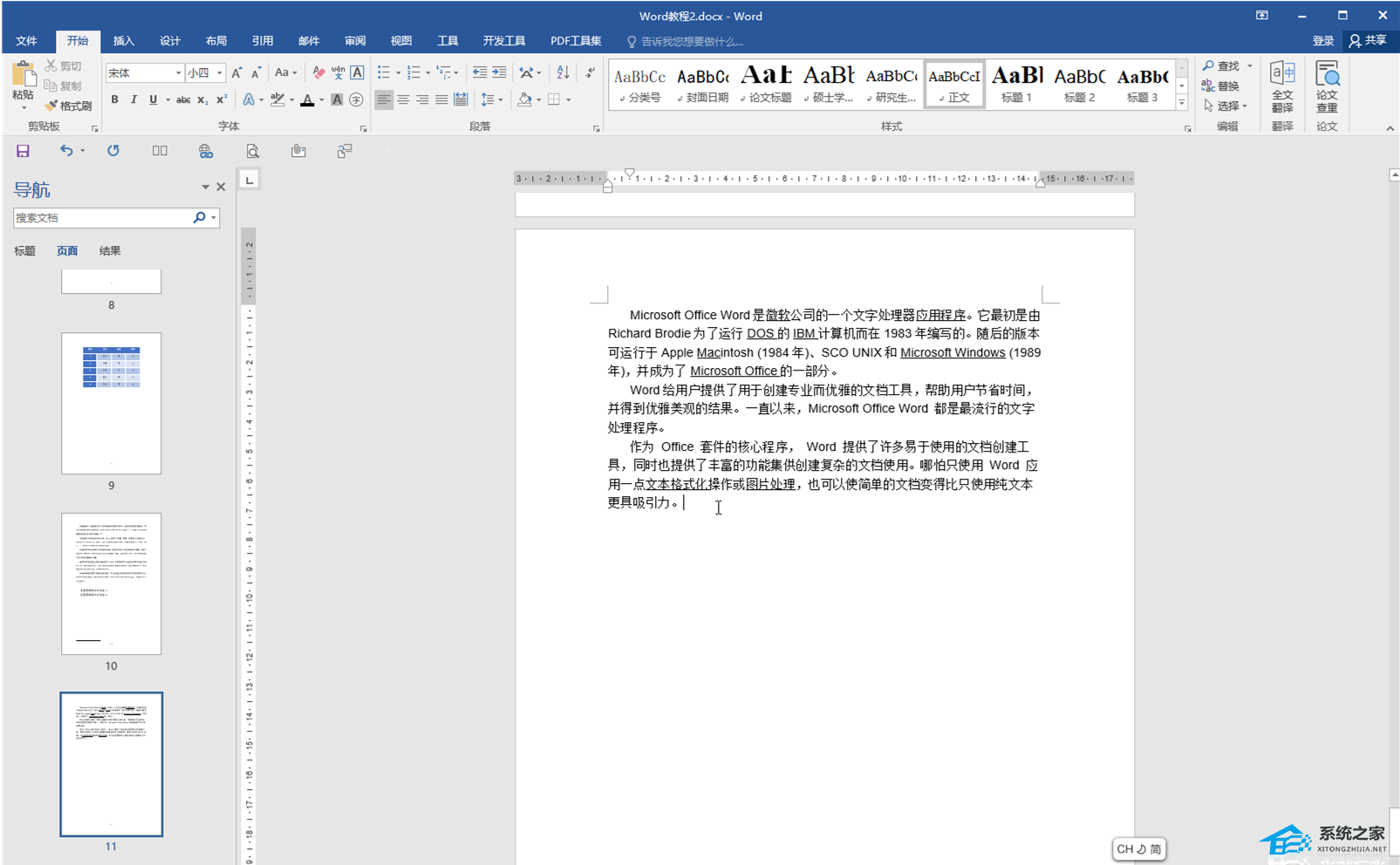Viewport: 1400px width, 865px height.
Task: Apply numbered list formatting
Action: pyautogui.click(x=413, y=72)
